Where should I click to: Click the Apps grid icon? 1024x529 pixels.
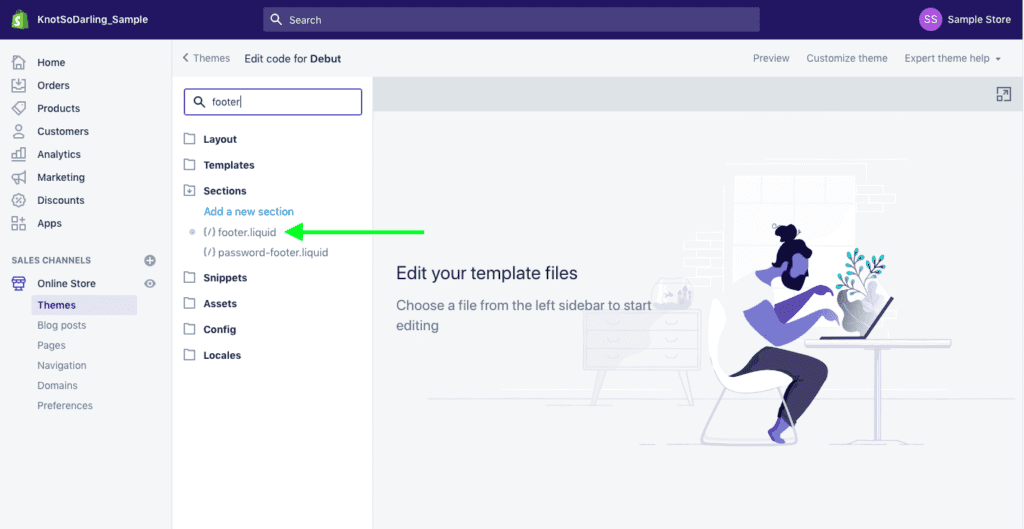[x=19, y=223]
